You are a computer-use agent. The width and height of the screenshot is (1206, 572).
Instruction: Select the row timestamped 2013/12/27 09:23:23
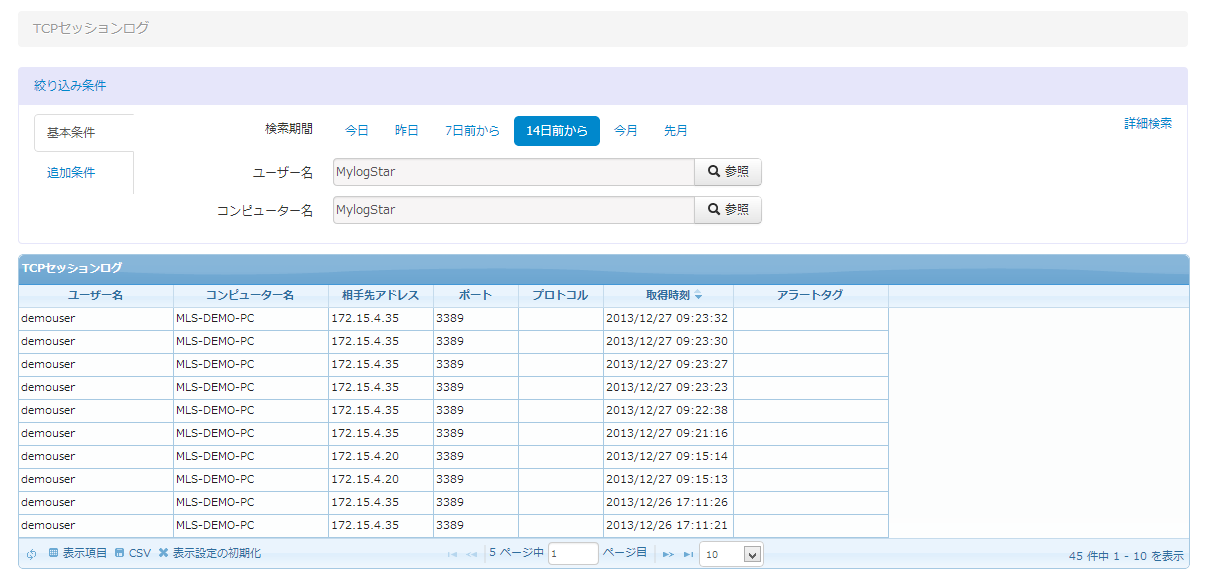(x=454, y=388)
